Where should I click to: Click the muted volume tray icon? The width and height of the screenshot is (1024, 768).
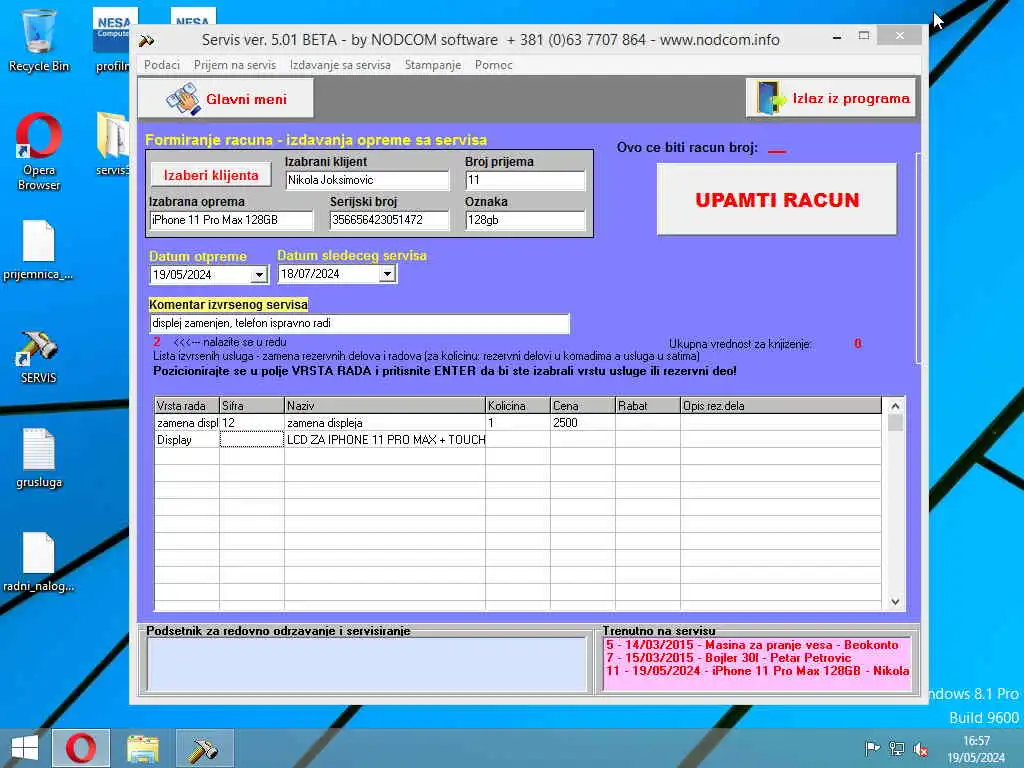(921, 748)
